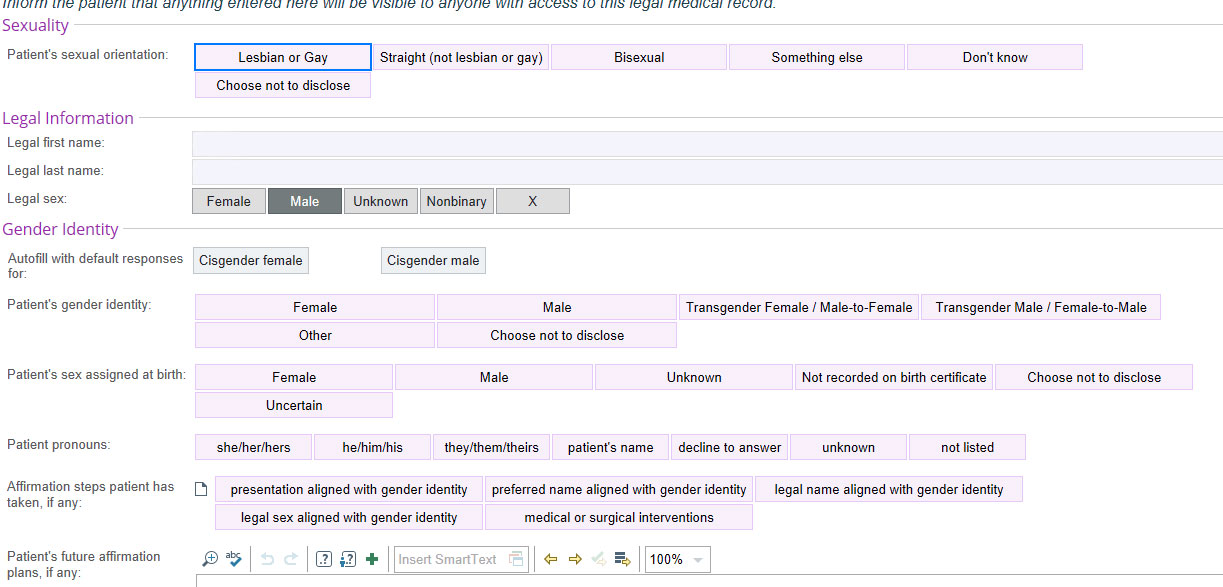Image resolution: width=1223 pixels, height=587 pixels.
Task: Click the zoom magnifier icon in editor toolbar
Action: click(x=210, y=559)
